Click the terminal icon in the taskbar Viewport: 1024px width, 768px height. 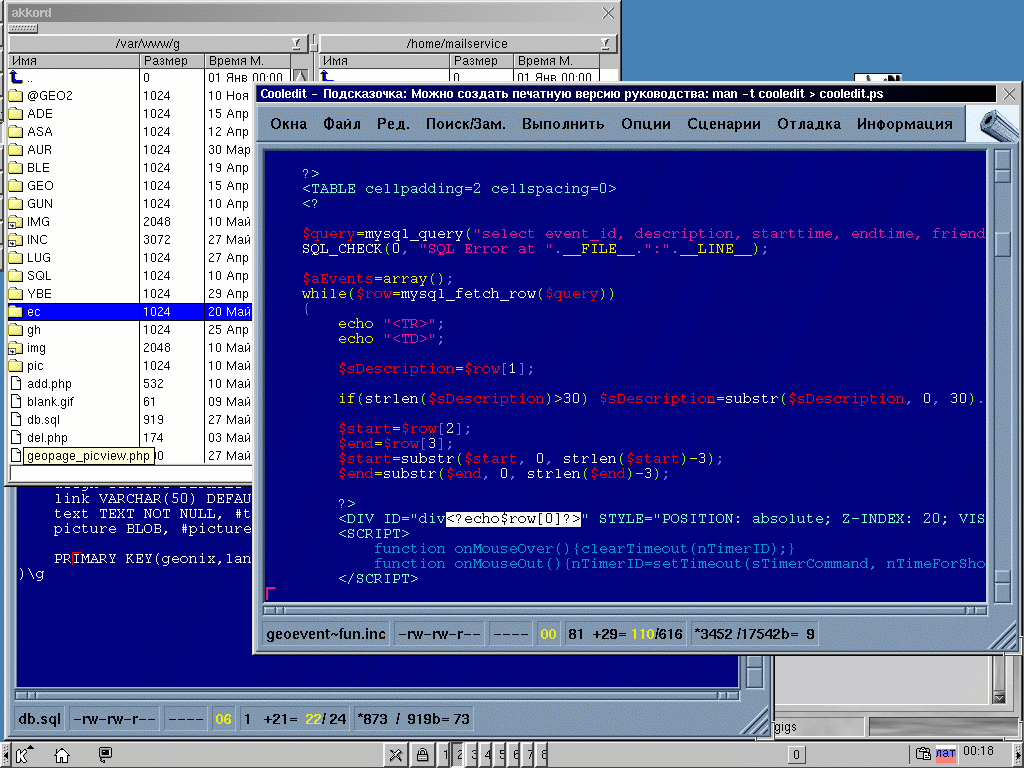click(x=105, y=755)
